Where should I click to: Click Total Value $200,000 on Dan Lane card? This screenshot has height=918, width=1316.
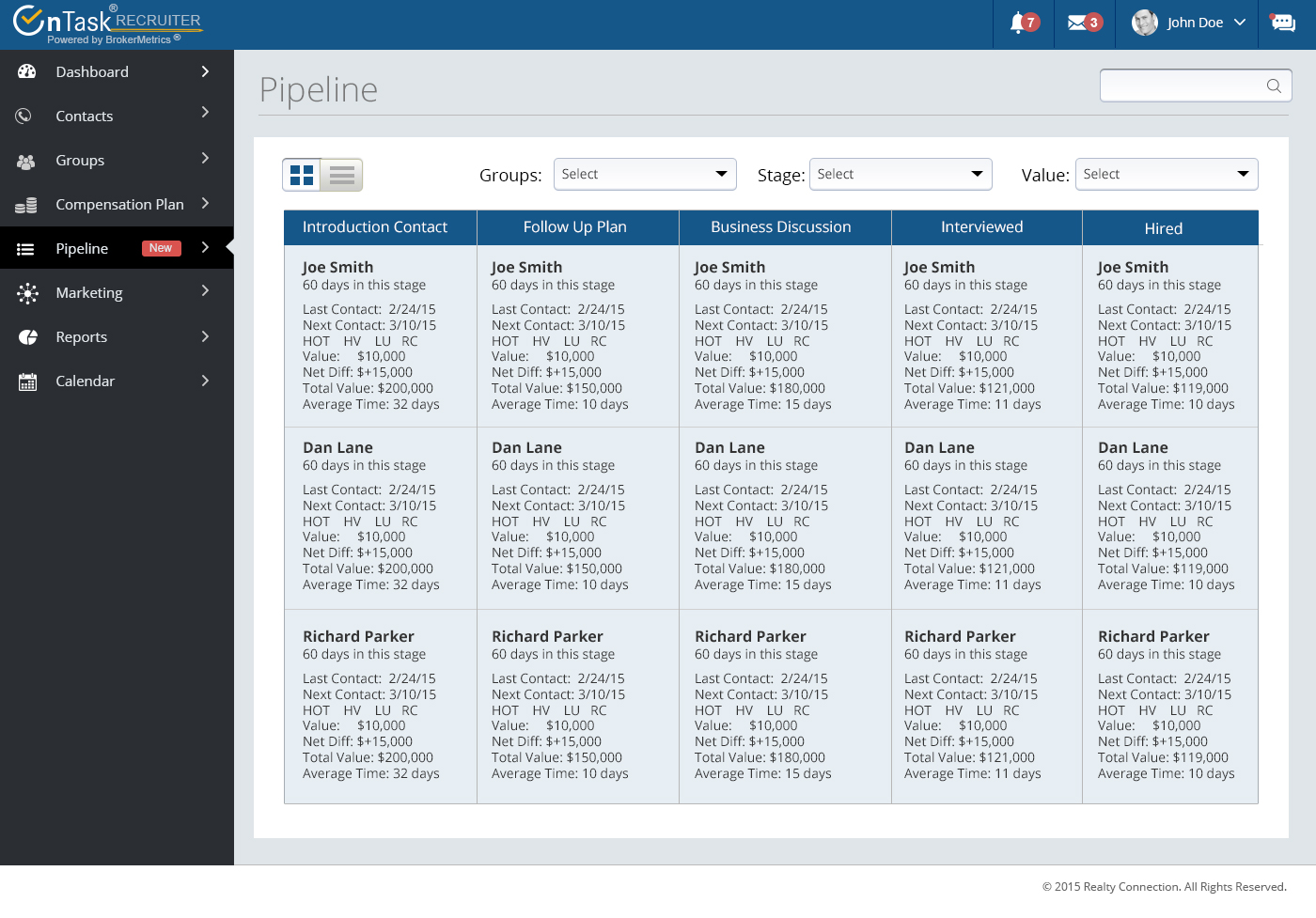coord(368,568)
